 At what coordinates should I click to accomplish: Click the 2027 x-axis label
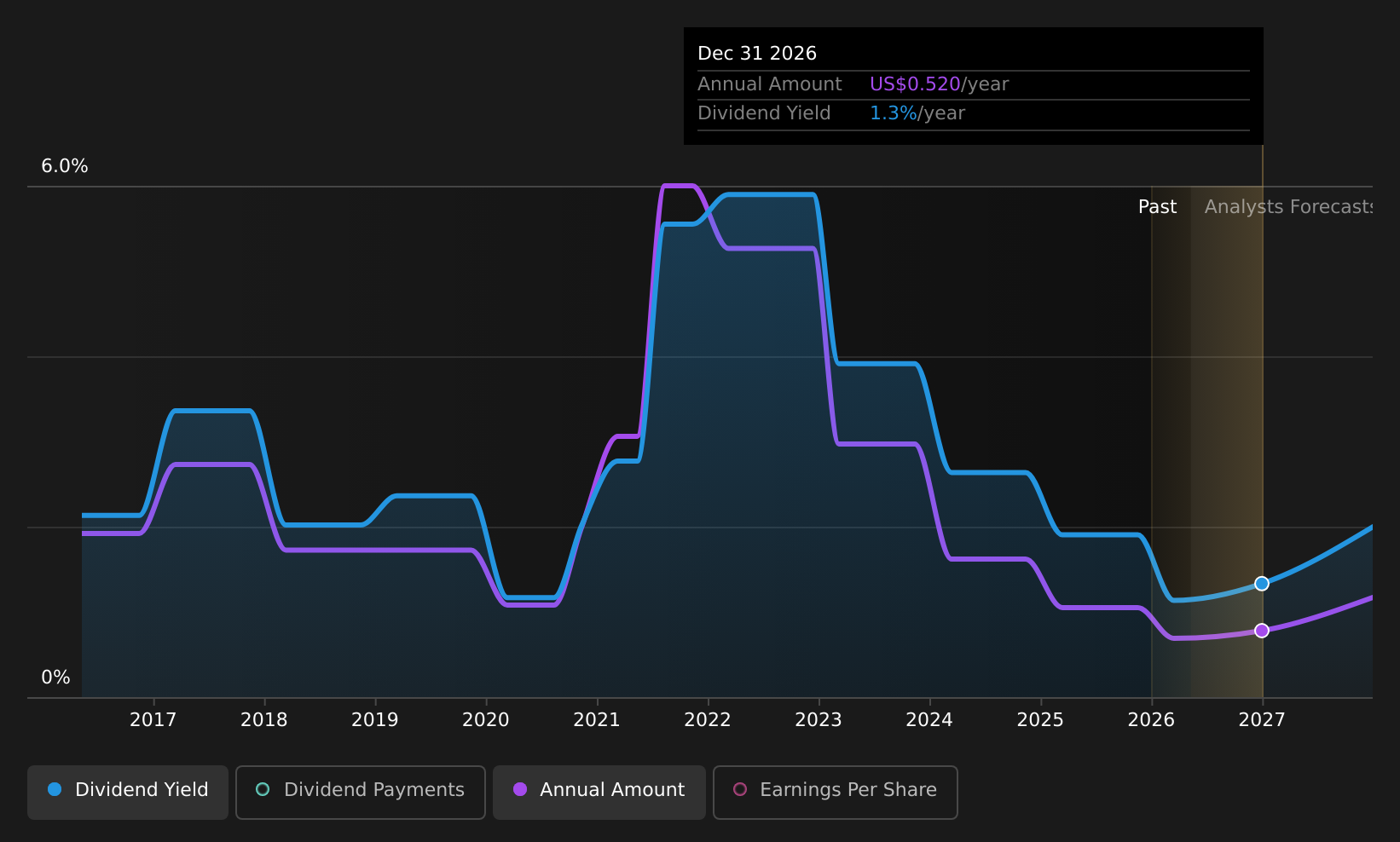pos(1262,720)
